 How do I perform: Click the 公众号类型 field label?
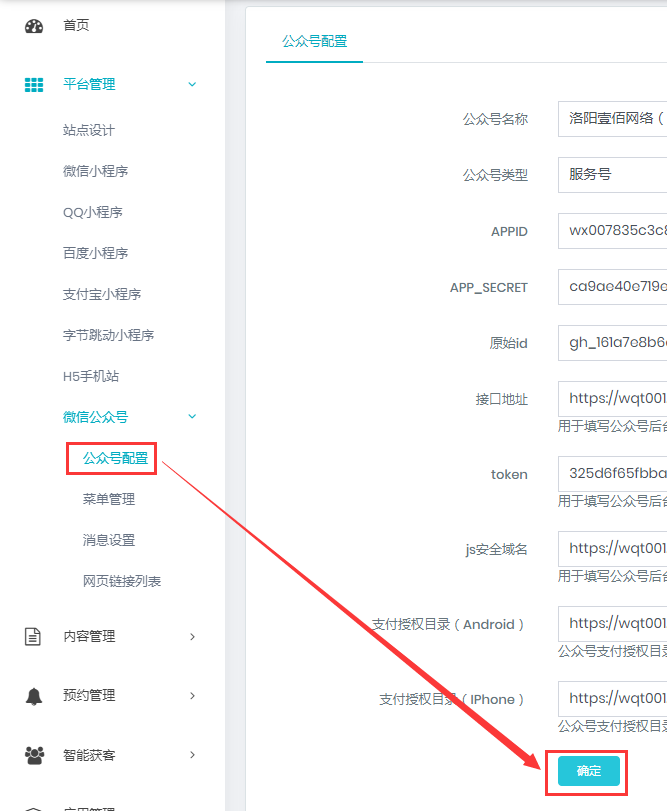tap(495, 175)
